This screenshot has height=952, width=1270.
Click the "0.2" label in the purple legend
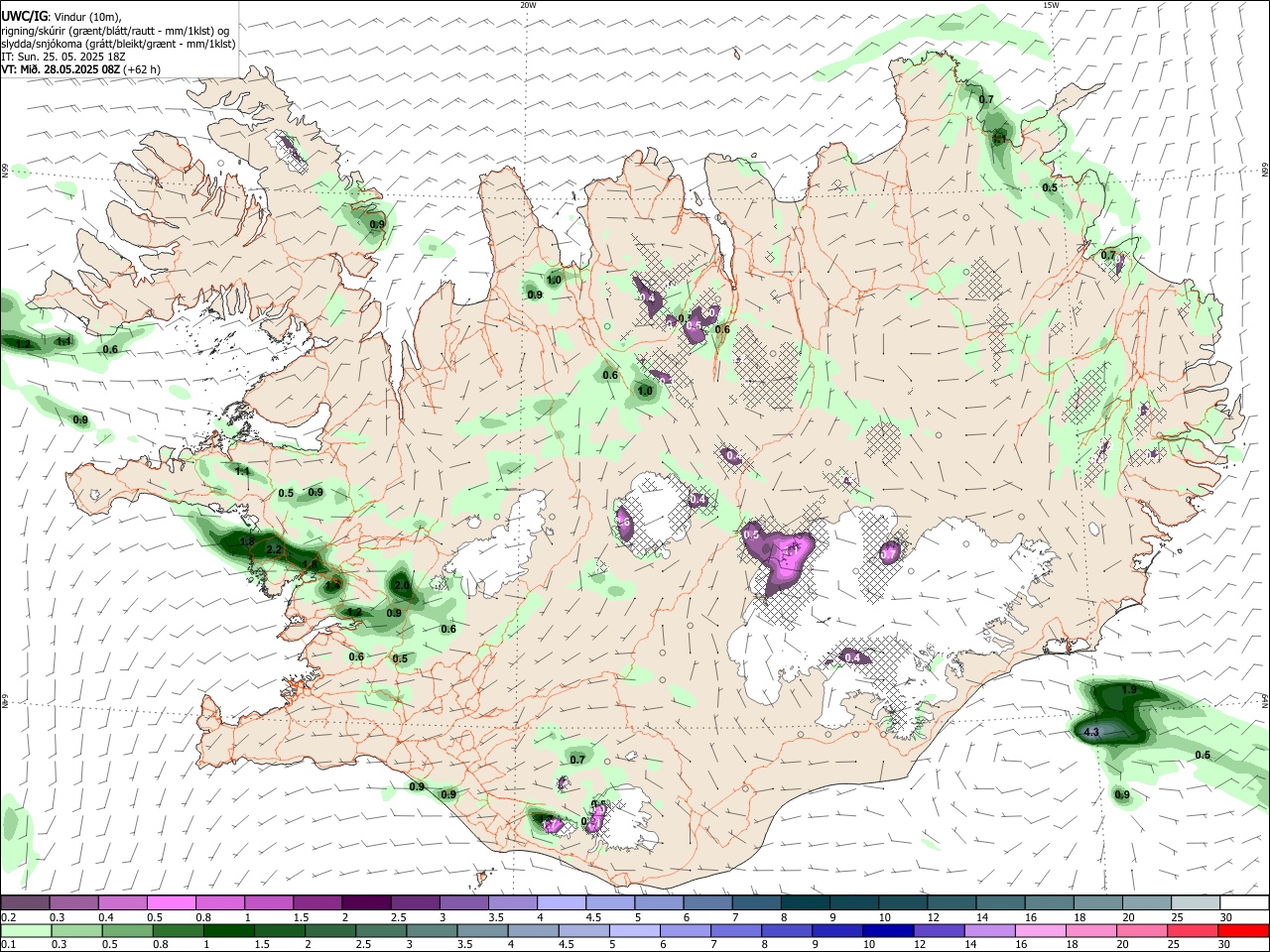pos(8,917)
